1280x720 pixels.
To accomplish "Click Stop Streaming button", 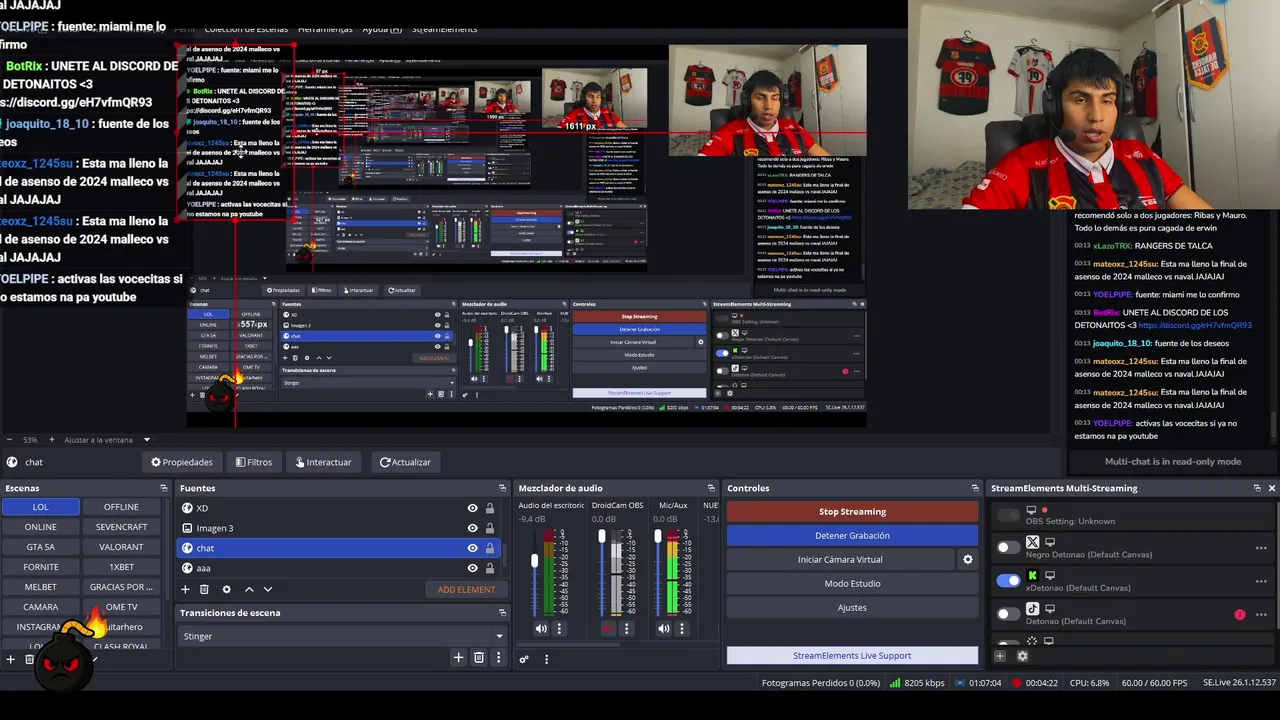I will [x=852, y=511].
